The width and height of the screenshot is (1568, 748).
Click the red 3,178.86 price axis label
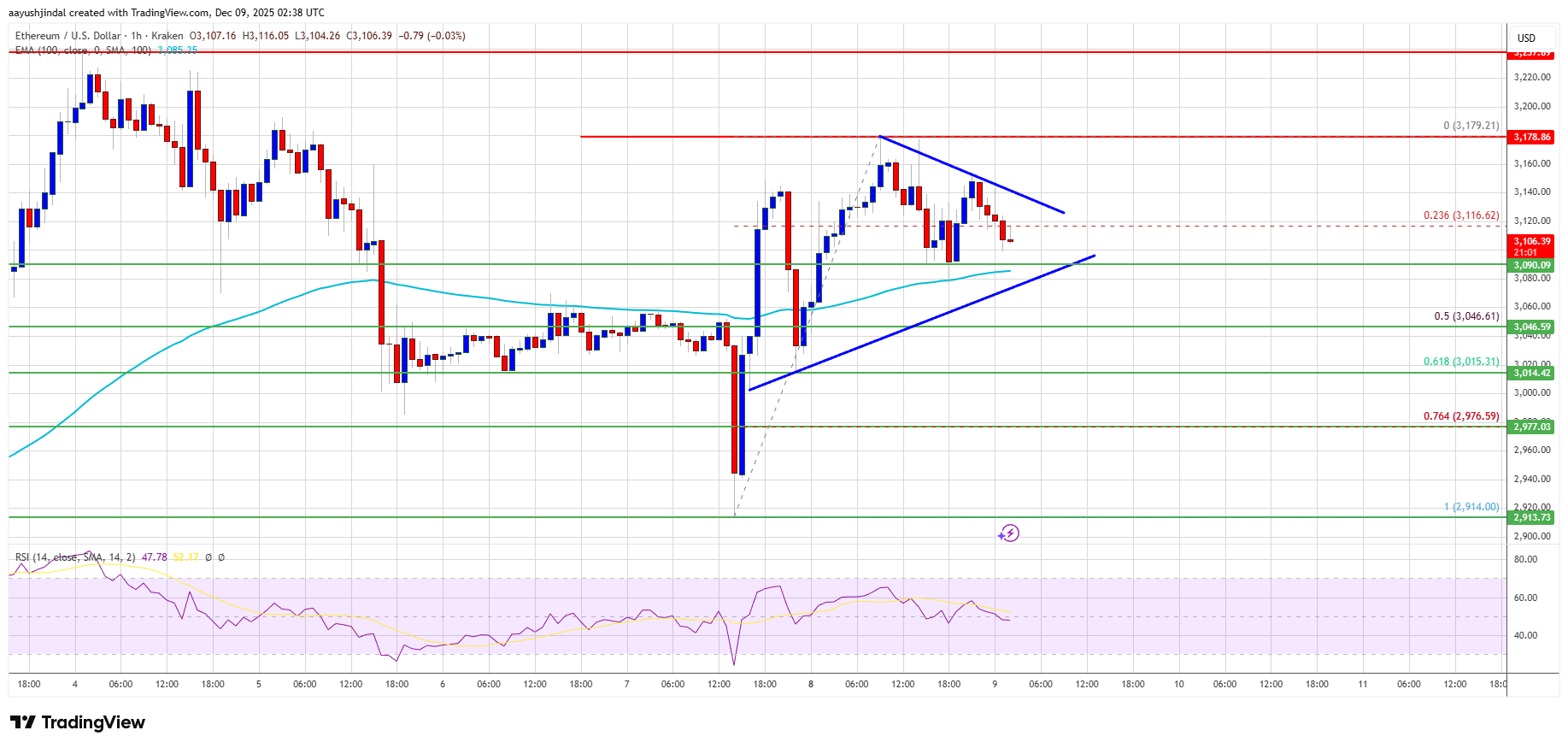click(x=1531, y=137)
